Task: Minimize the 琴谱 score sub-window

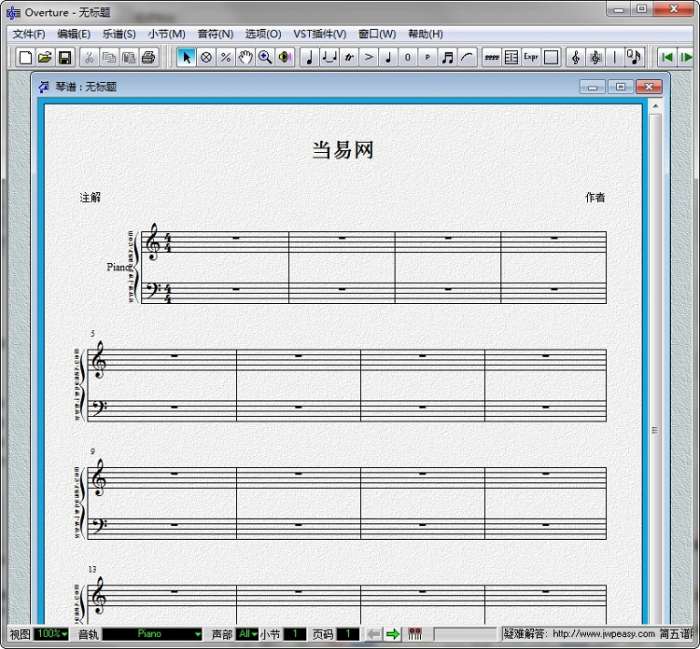Action: [x=592, y=87]
